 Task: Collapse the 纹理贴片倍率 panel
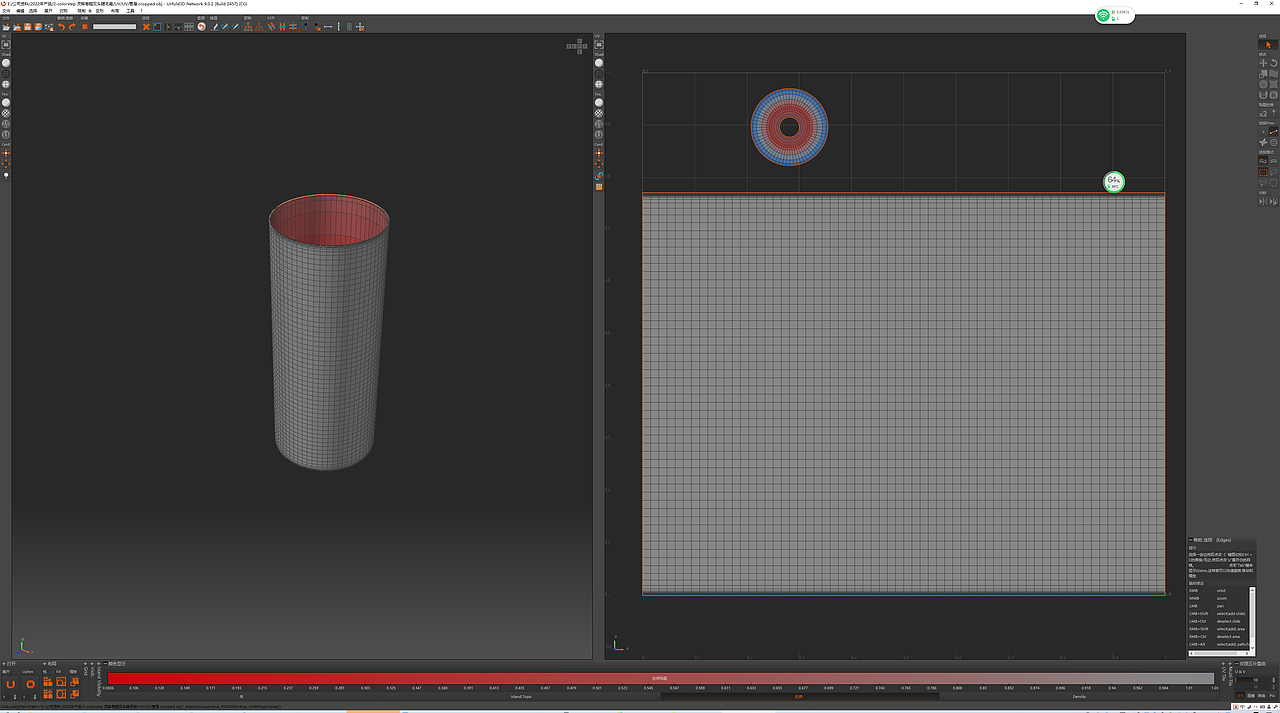[1237, 663]
